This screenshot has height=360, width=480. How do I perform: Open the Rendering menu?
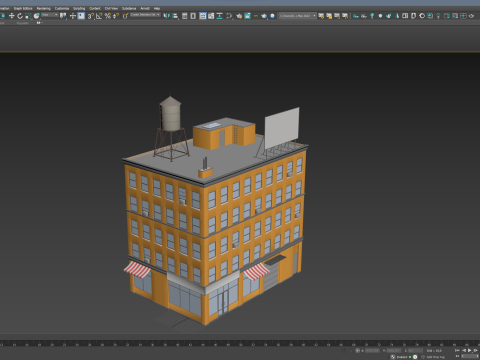[x=44, y=8]
